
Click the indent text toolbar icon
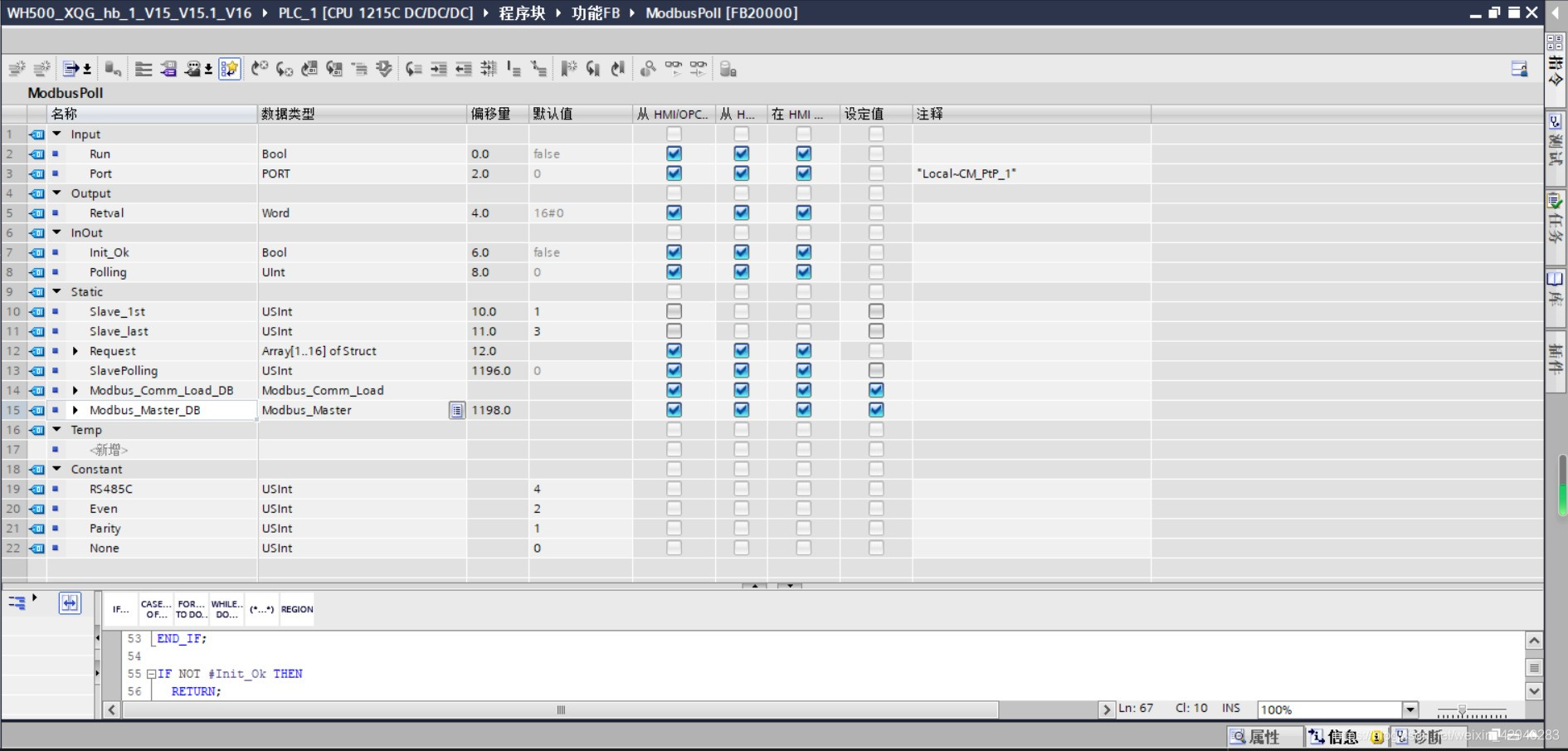439,69
